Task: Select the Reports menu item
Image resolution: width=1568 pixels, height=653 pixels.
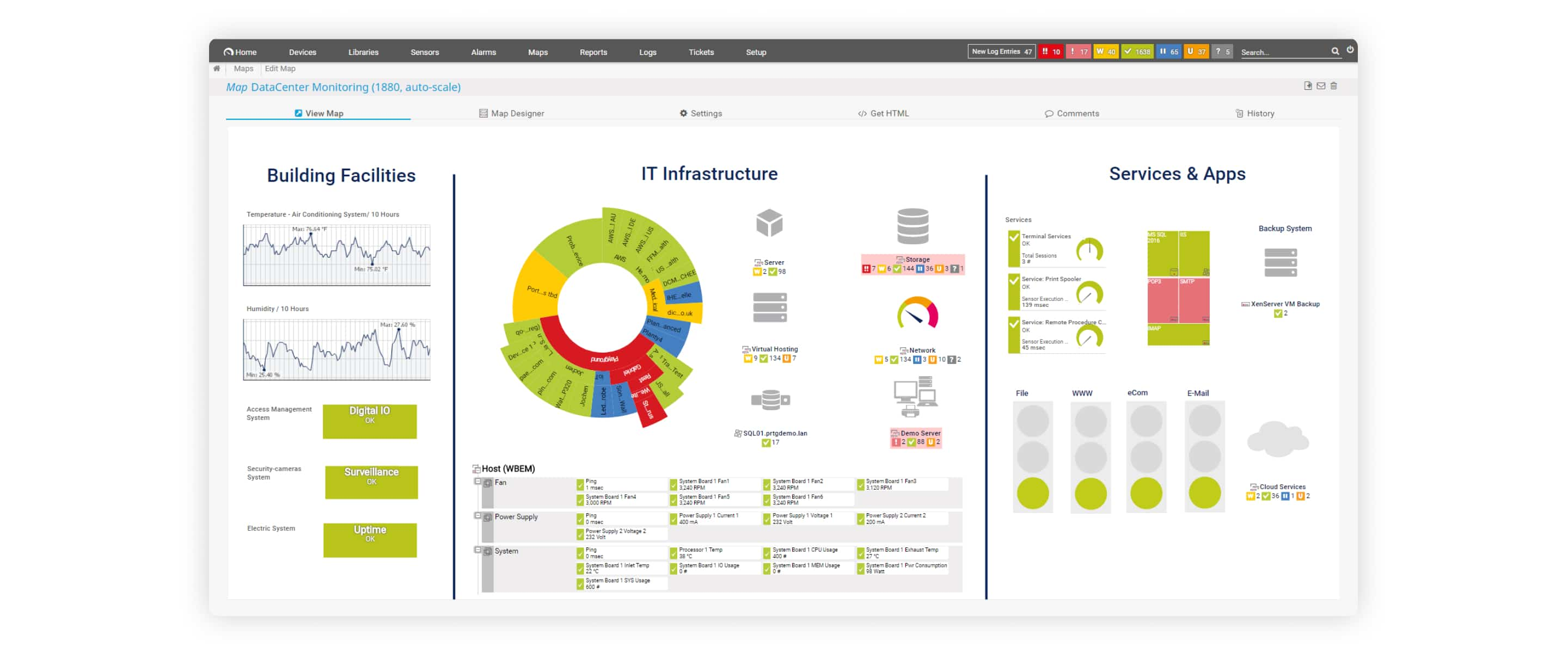Action: click(x=595, y=51)
